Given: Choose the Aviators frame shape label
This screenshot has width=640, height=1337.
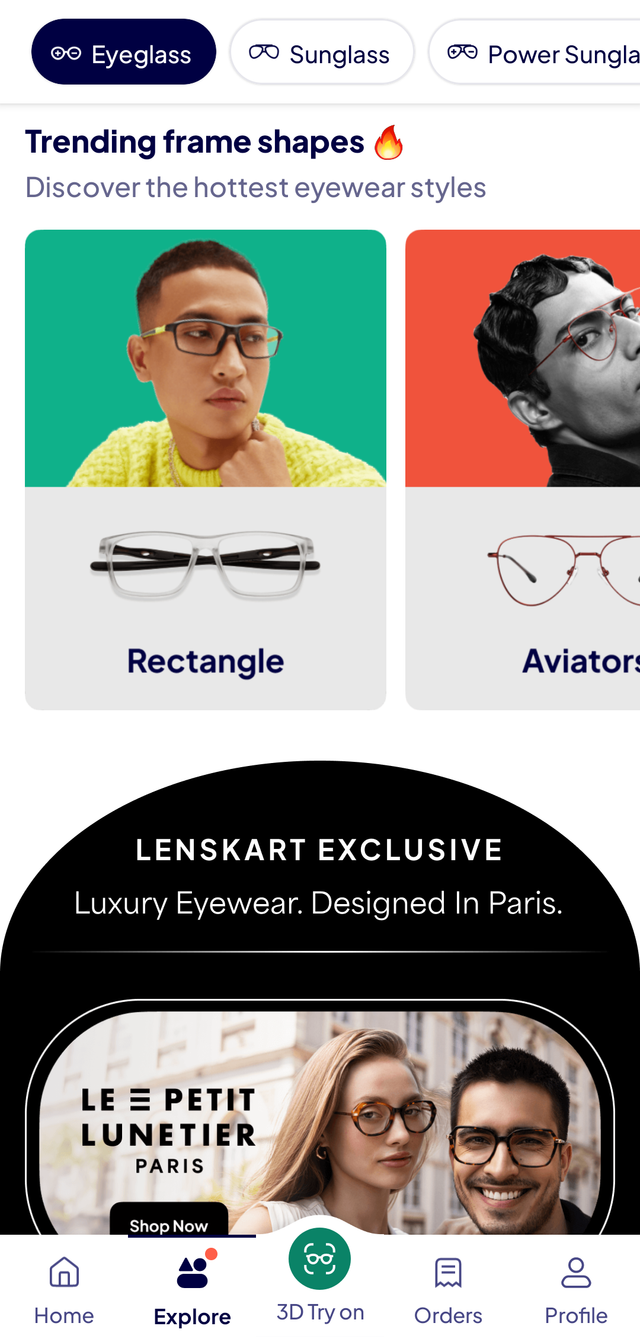Looking at the screenshot, I should [x=581, y=661].
